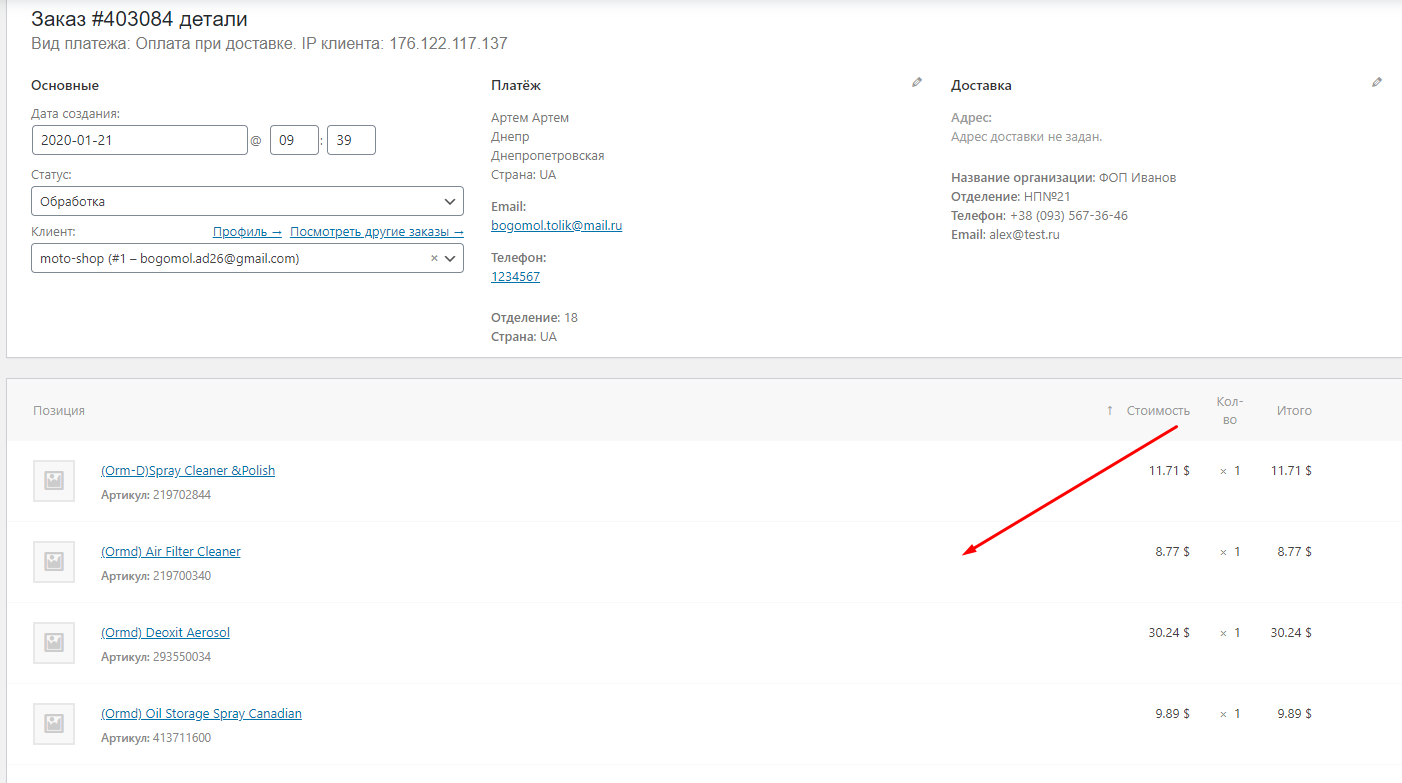Click Артикул 413711600 text
This screenshot has height=783, width=1402.
(156, 738)
